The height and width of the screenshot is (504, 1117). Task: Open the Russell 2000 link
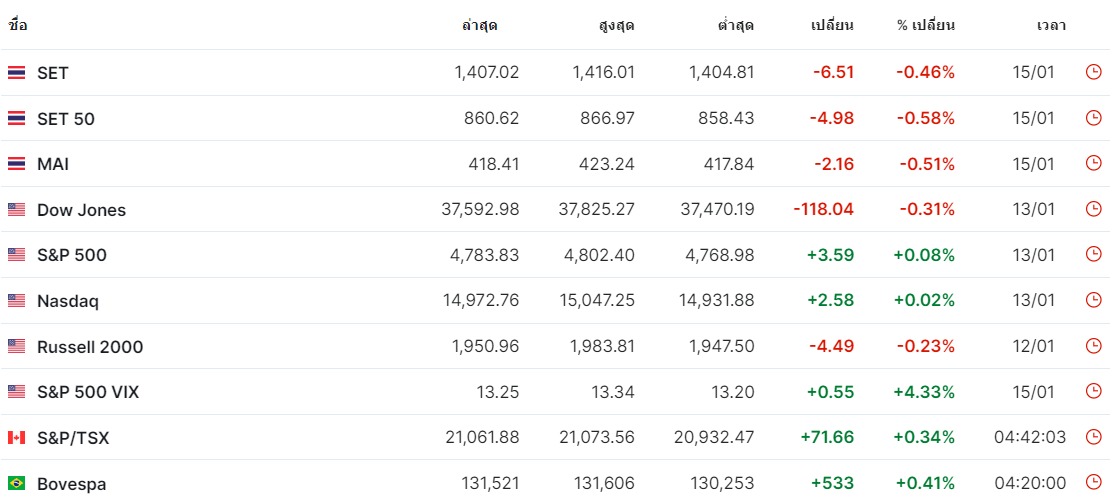tap(90, 346)
